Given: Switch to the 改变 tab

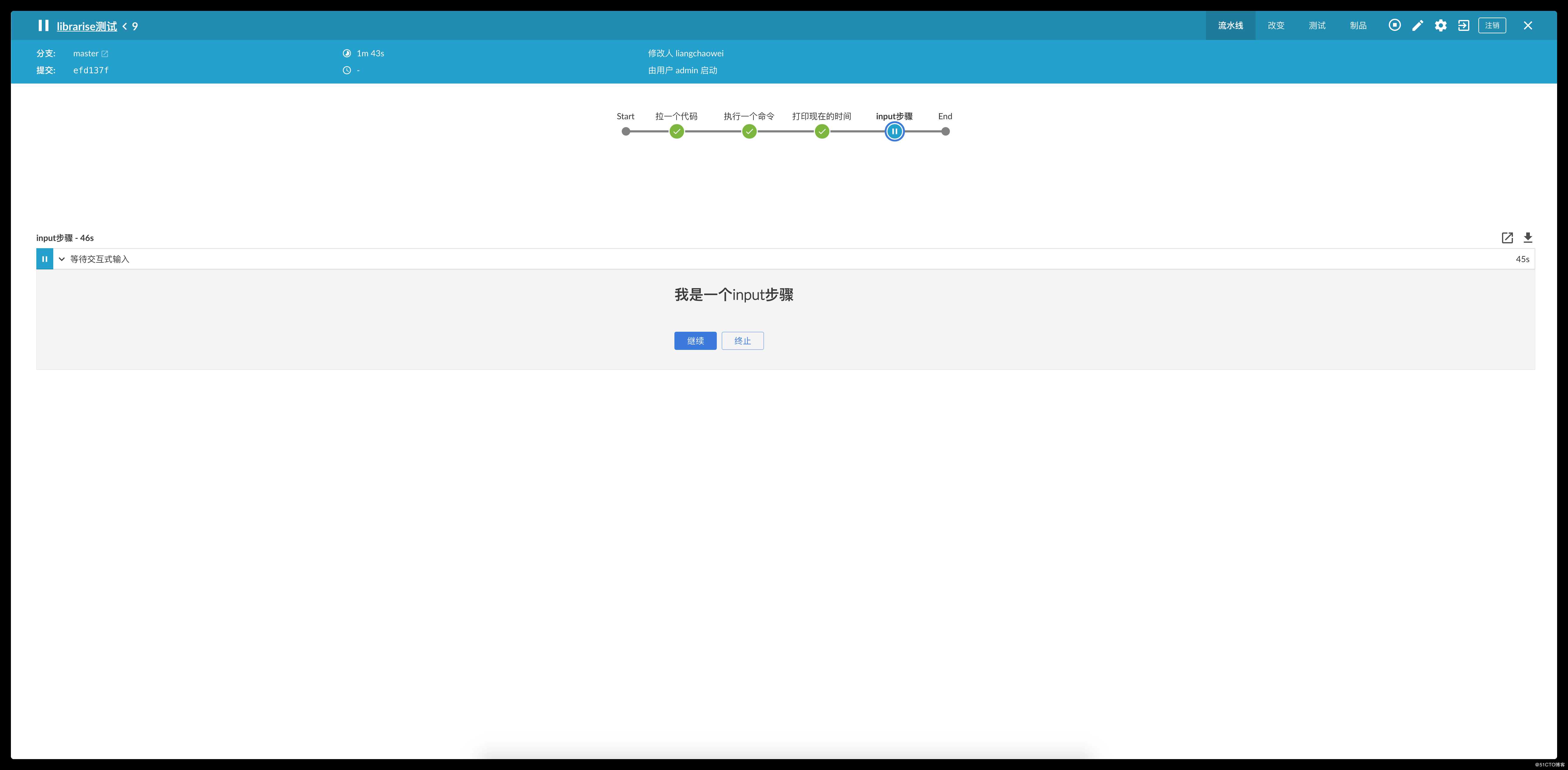Looking at the screenshot, I should click(1276, 25).
